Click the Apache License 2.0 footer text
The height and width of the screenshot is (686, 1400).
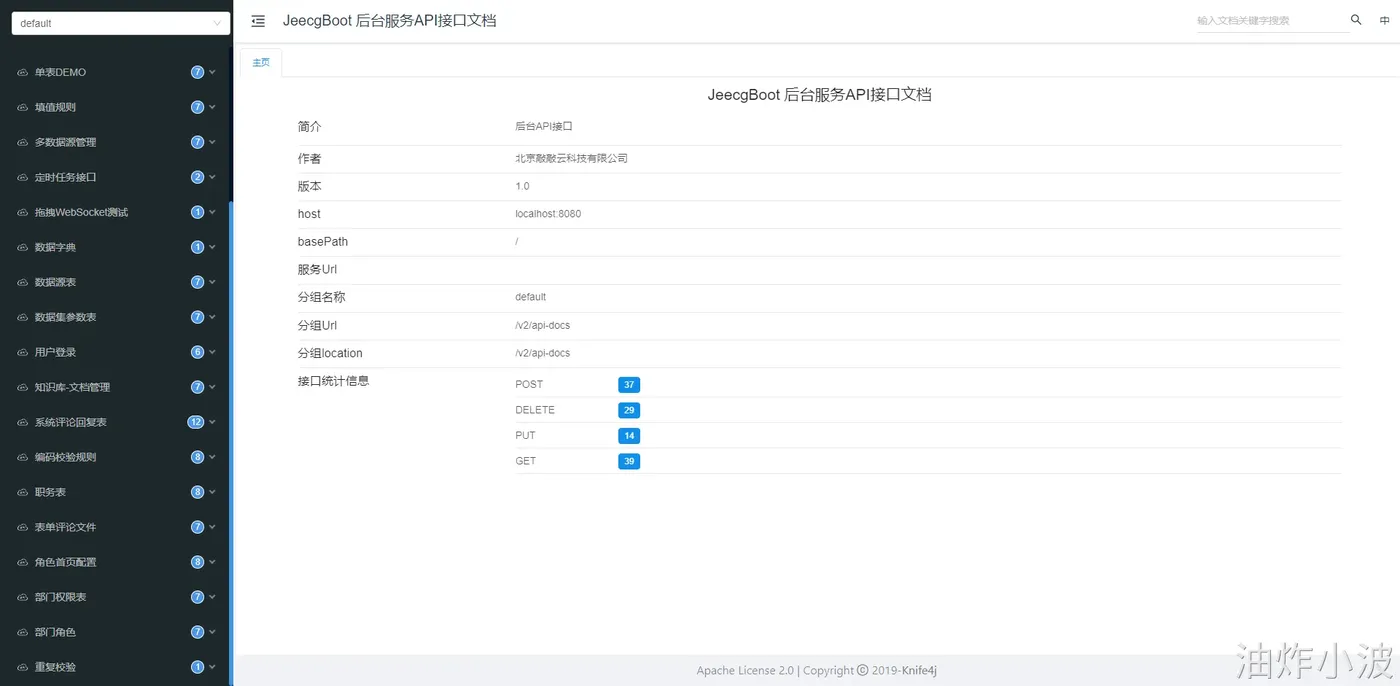(x=745, y=670)
